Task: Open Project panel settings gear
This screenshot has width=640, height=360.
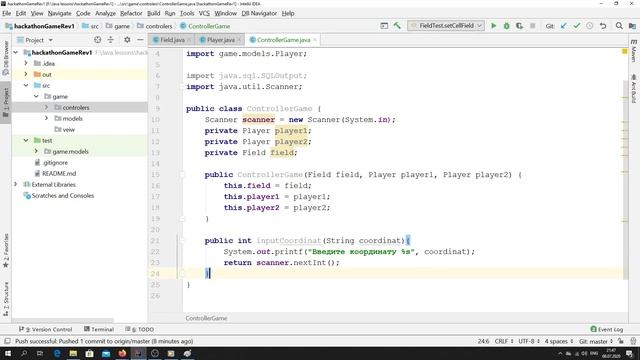Action: (x=127, y=40)
